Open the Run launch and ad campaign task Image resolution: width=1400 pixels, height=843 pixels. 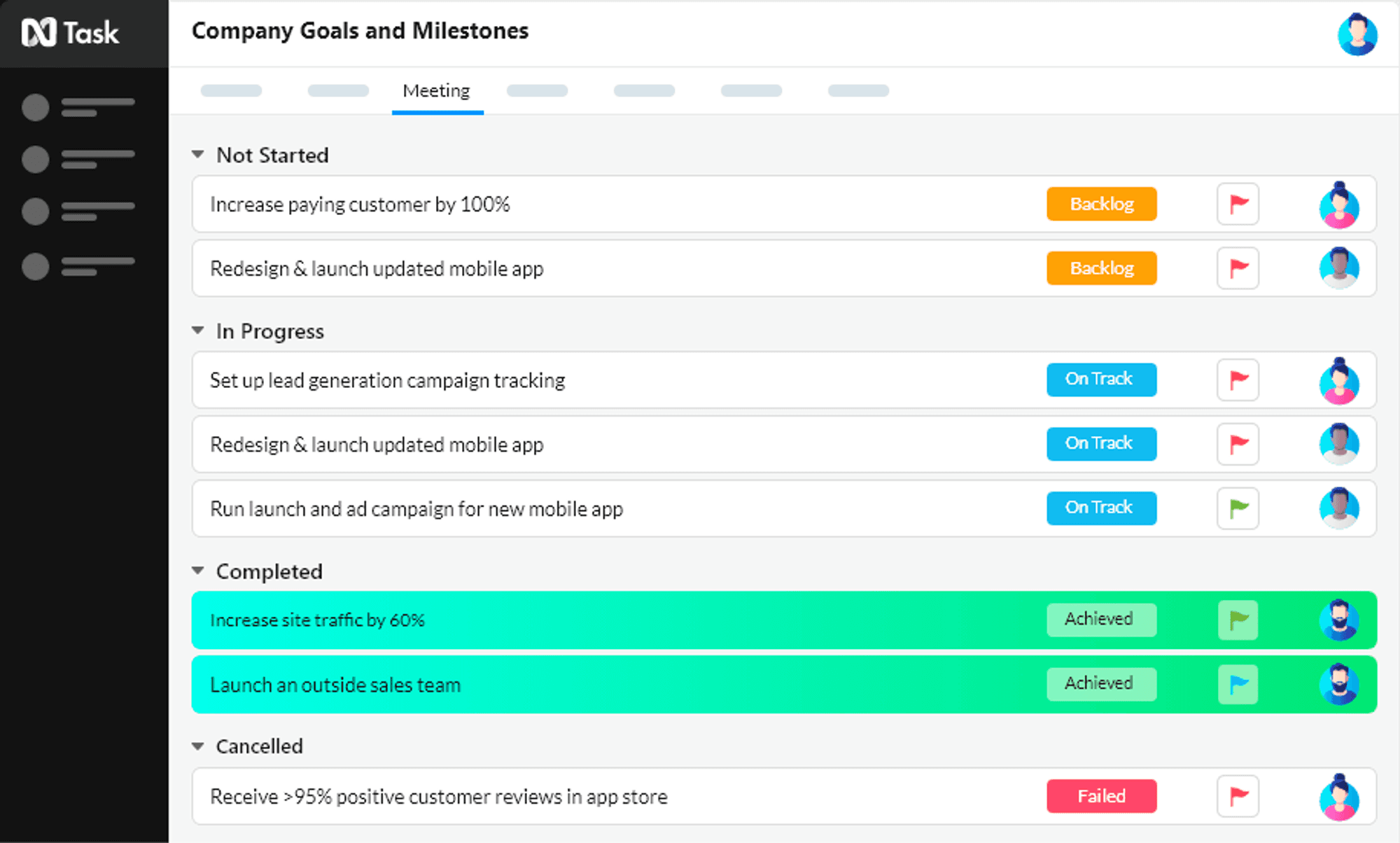click(416, 509)
